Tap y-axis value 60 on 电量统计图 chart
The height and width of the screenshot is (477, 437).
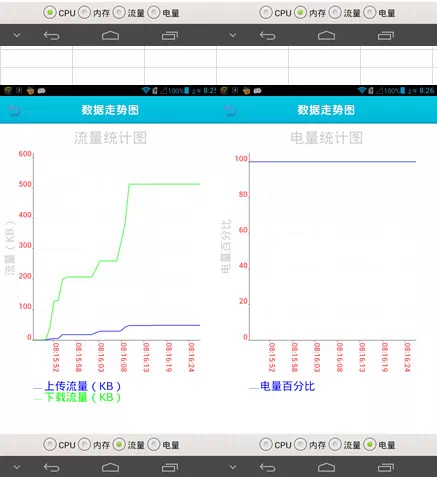[243, 230]
